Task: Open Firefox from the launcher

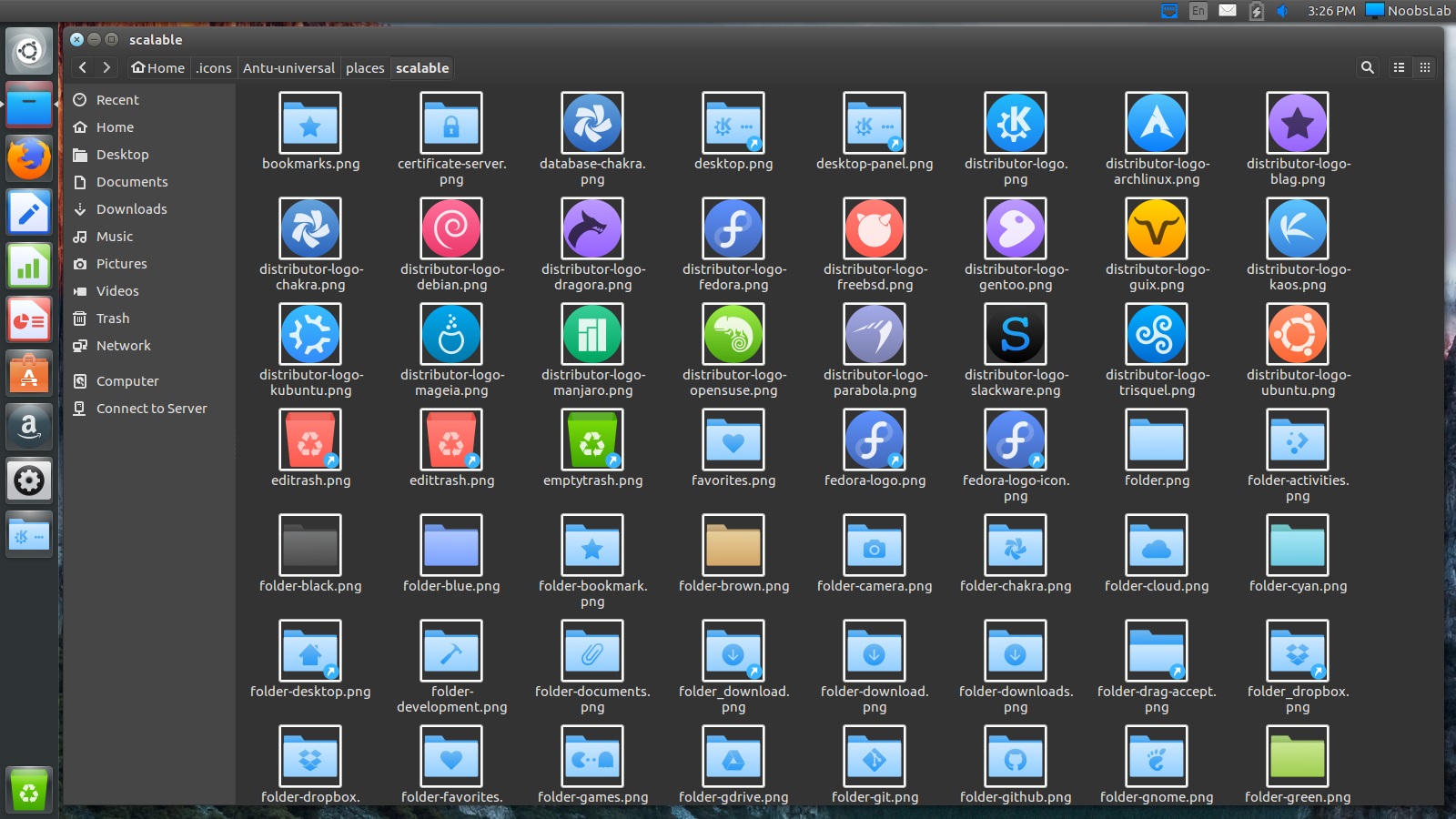Action: coord(28,157)
